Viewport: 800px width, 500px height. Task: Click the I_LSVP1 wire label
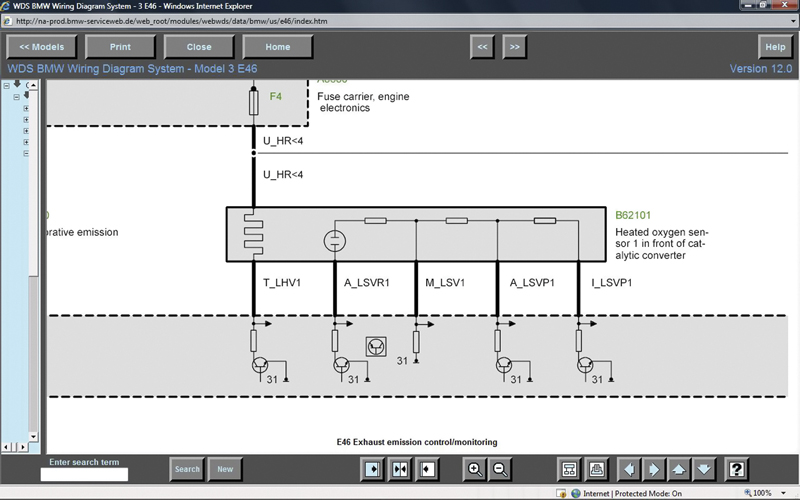(x=612, y=283)
